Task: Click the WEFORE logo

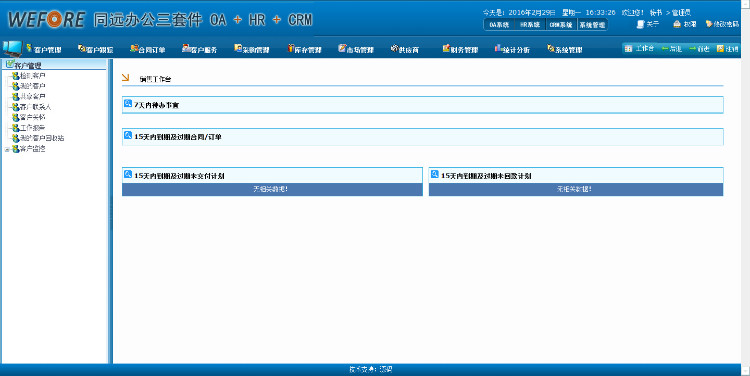Action: (46, 20)
